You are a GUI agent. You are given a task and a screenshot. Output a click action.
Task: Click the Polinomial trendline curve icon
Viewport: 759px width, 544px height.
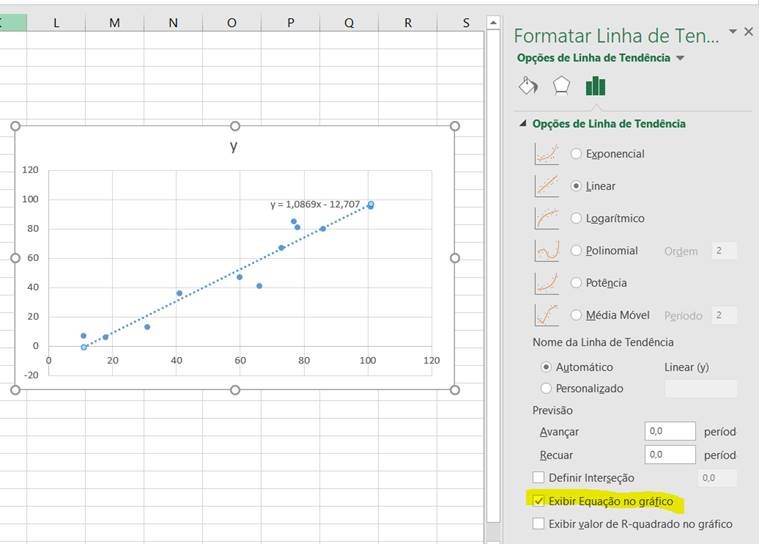(x=547, y=250)
